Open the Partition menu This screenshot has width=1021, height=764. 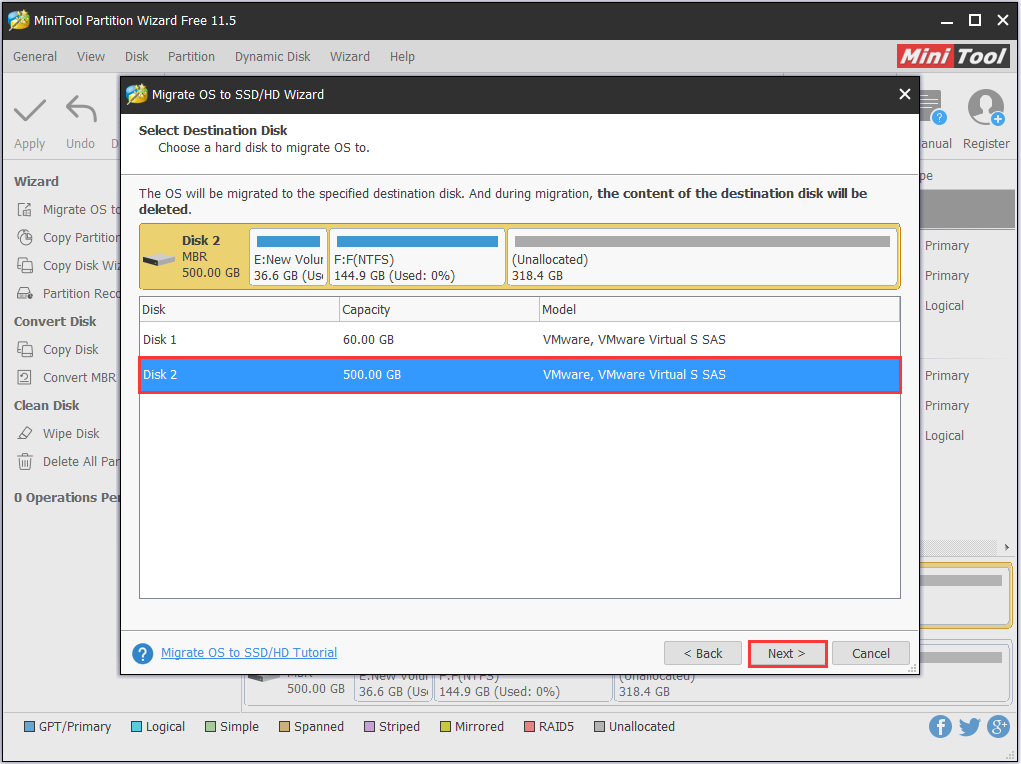click(191, 57)
